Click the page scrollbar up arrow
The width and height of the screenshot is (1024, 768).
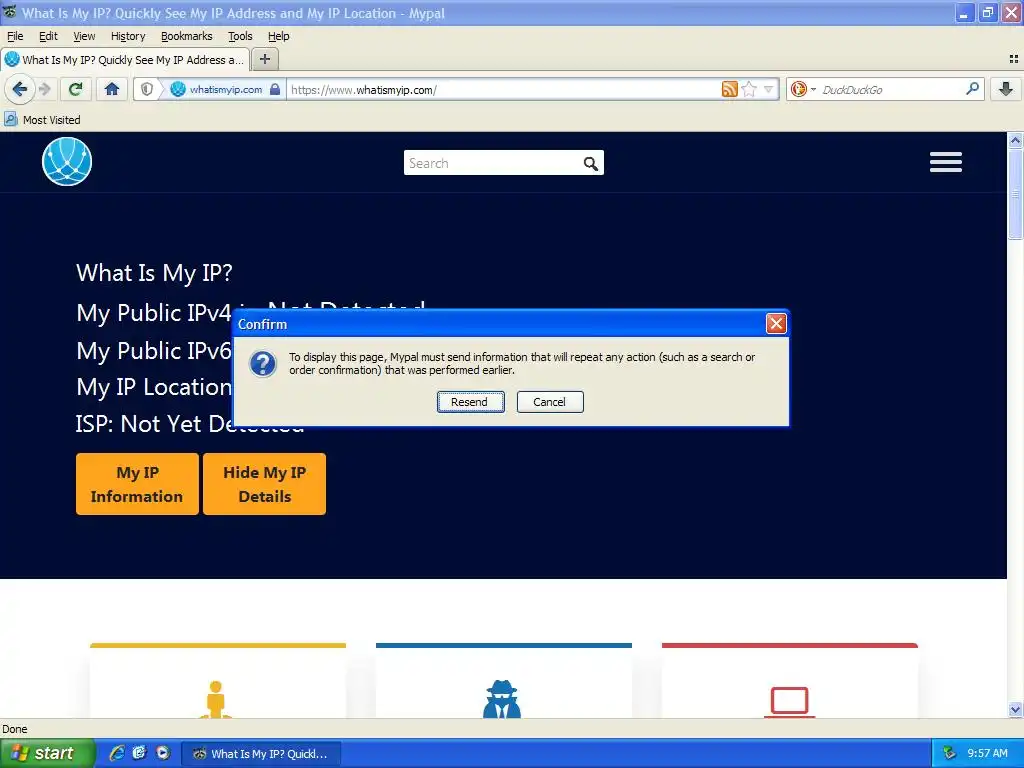1015,140
